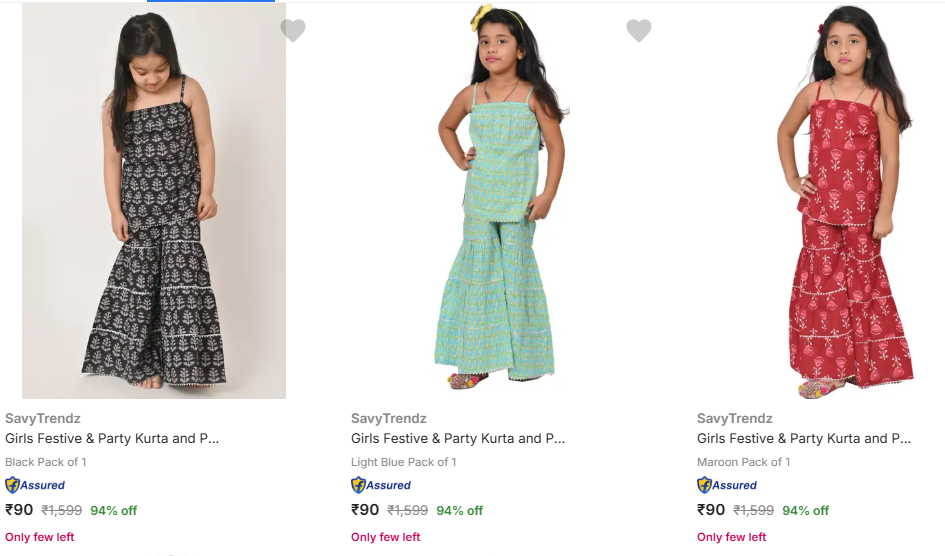This screenshot has width=945, height=556.
Task: Click SavyTrendz brand above the light blue product
Action: tap(389, 418)
